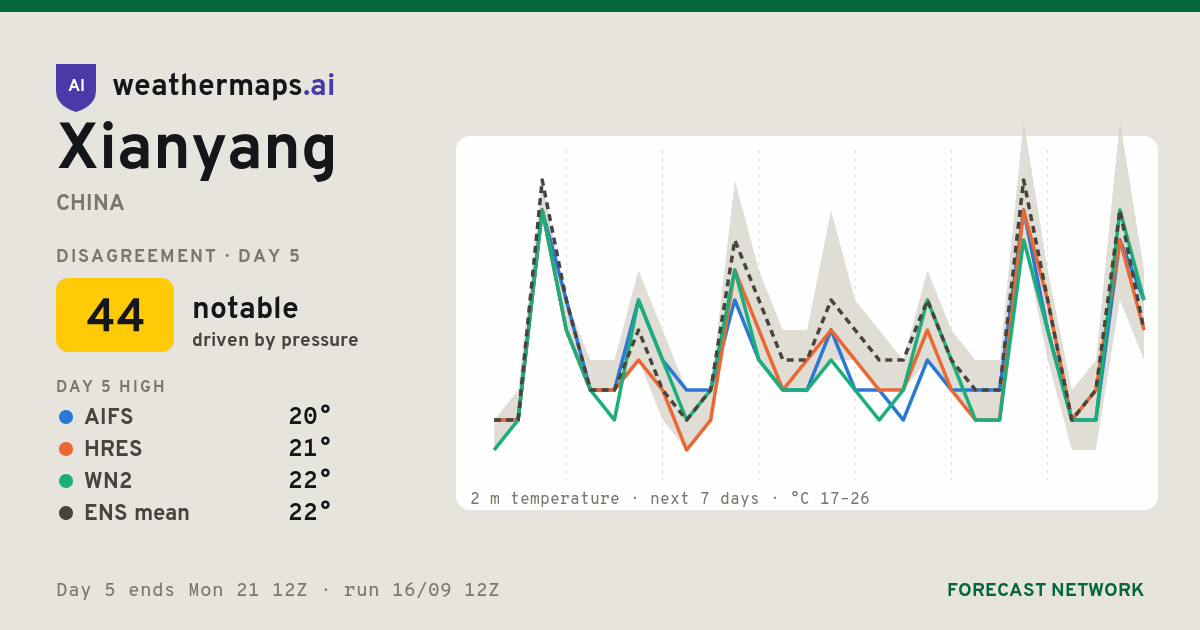Select the dark ENS mean legend dot

pyautogui.click(x=66, y=513)
